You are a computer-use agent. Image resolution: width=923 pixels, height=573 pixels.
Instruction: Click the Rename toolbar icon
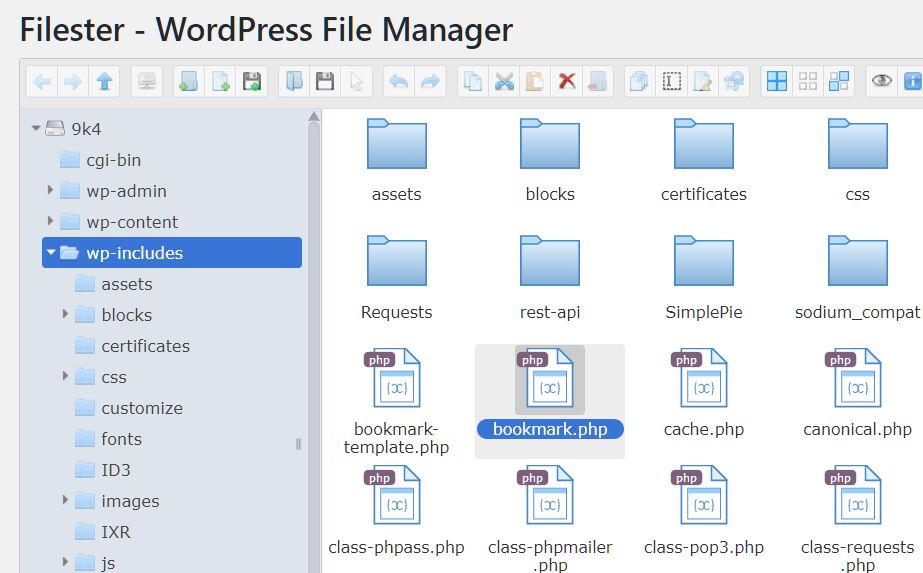point(671,81)
